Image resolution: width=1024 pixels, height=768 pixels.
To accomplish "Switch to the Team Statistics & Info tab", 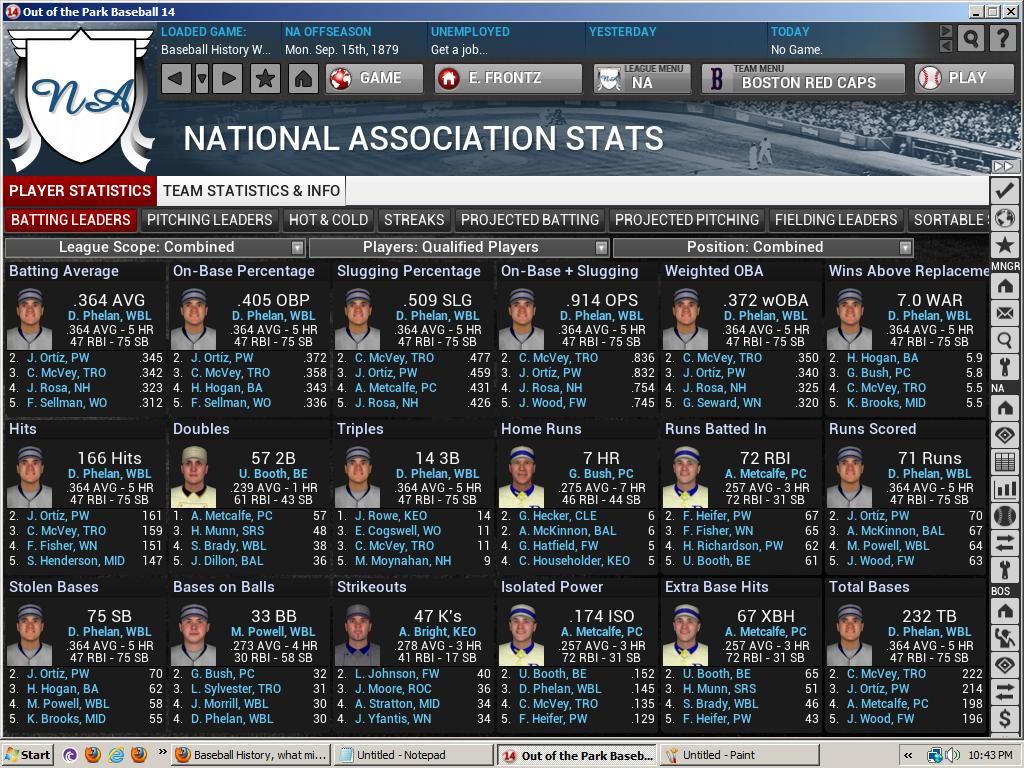I will (x=250, y=190).
